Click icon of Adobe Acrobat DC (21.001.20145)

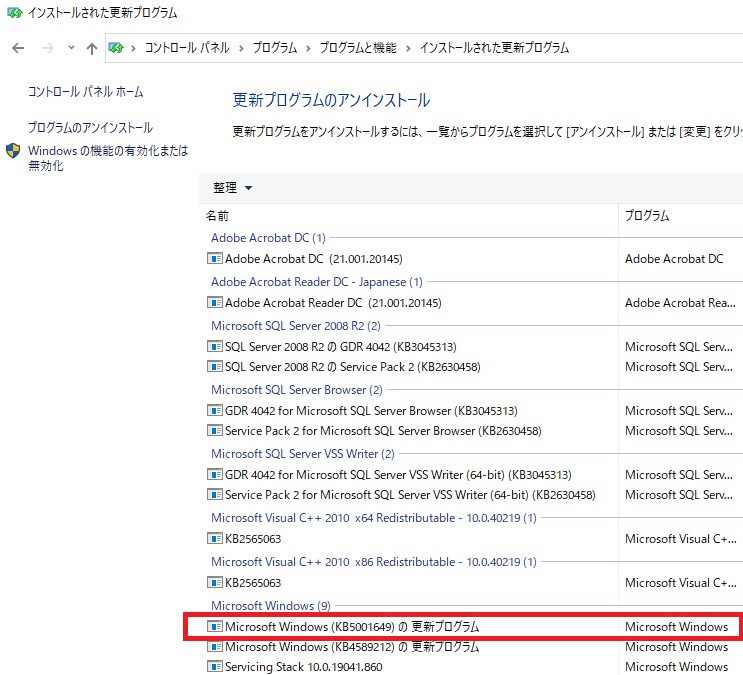coord(215,258)
